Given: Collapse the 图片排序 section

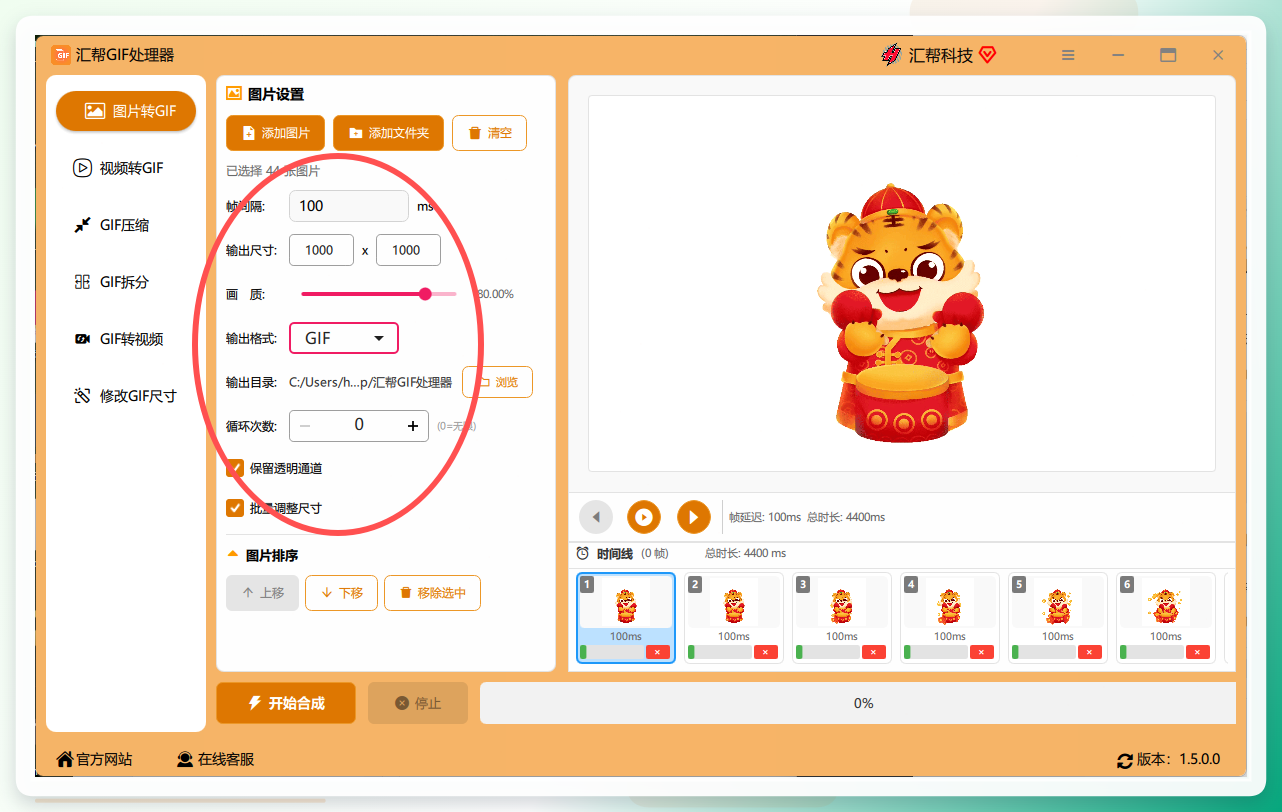Looking at the screenshot, I should 233,554.
